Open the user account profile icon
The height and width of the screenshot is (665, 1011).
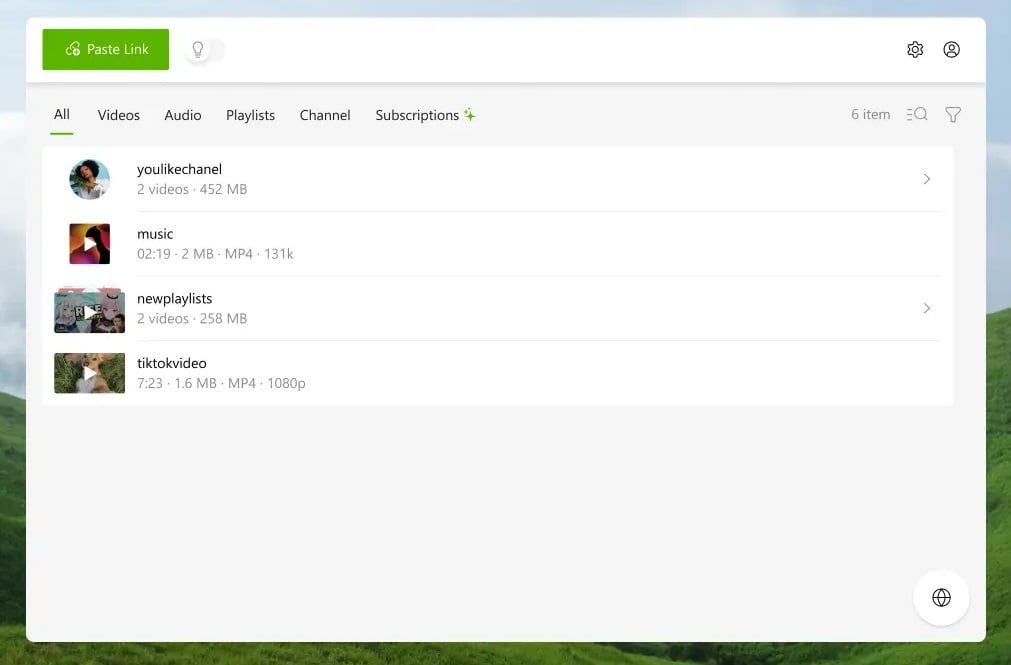click(x=951, y=49)
